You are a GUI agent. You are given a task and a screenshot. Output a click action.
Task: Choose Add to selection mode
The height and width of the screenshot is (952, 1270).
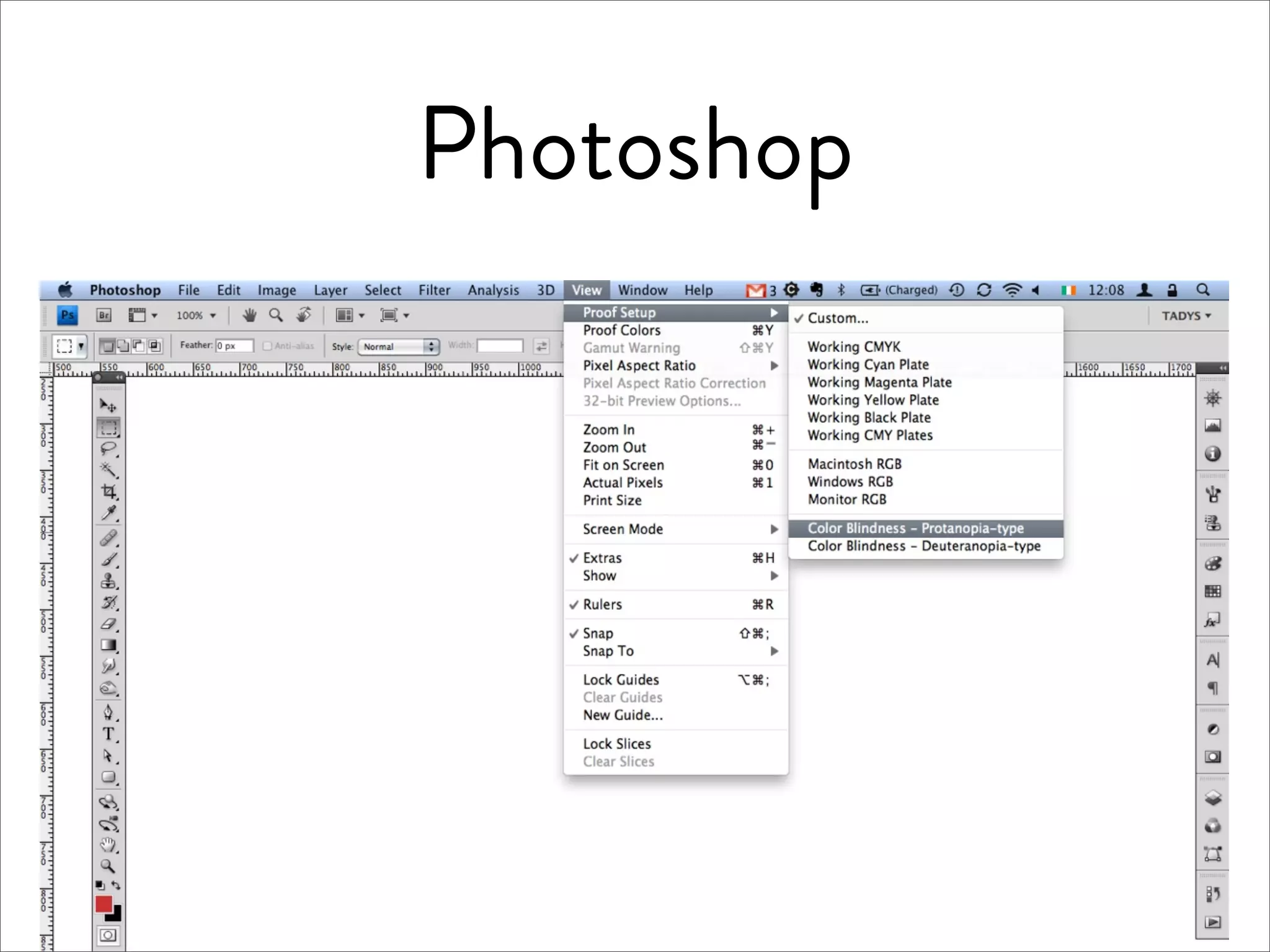pos(123,346)
